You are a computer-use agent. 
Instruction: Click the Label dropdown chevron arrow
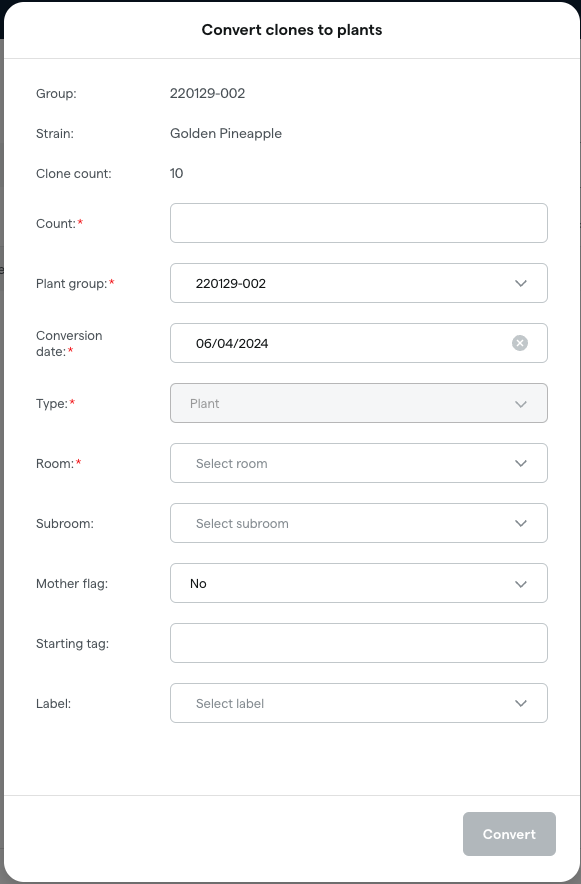[520, 703]
